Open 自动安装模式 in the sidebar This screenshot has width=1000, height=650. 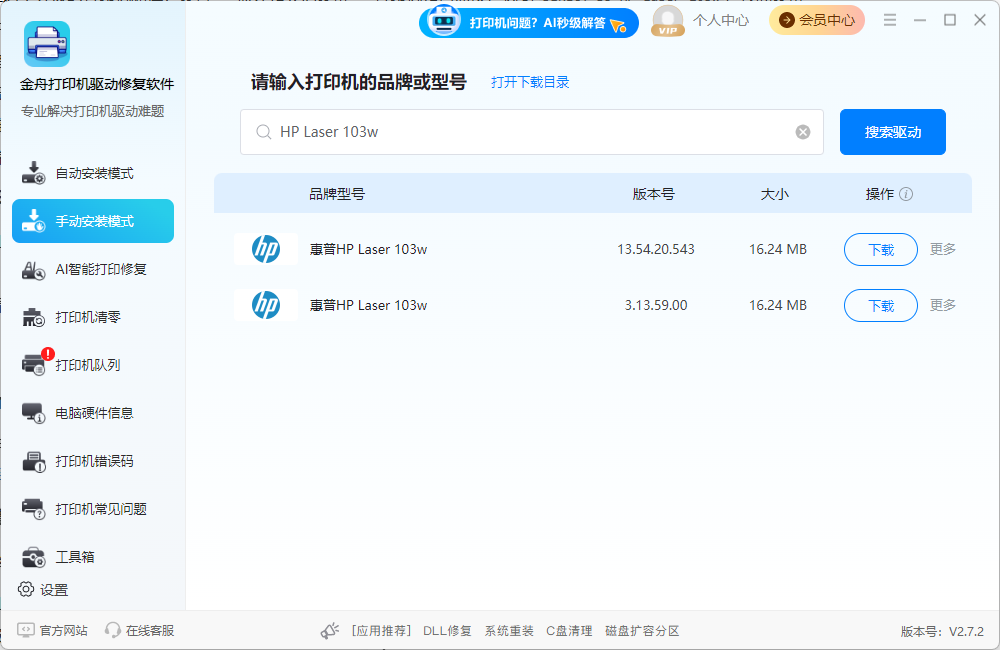[x=93, y=174]
